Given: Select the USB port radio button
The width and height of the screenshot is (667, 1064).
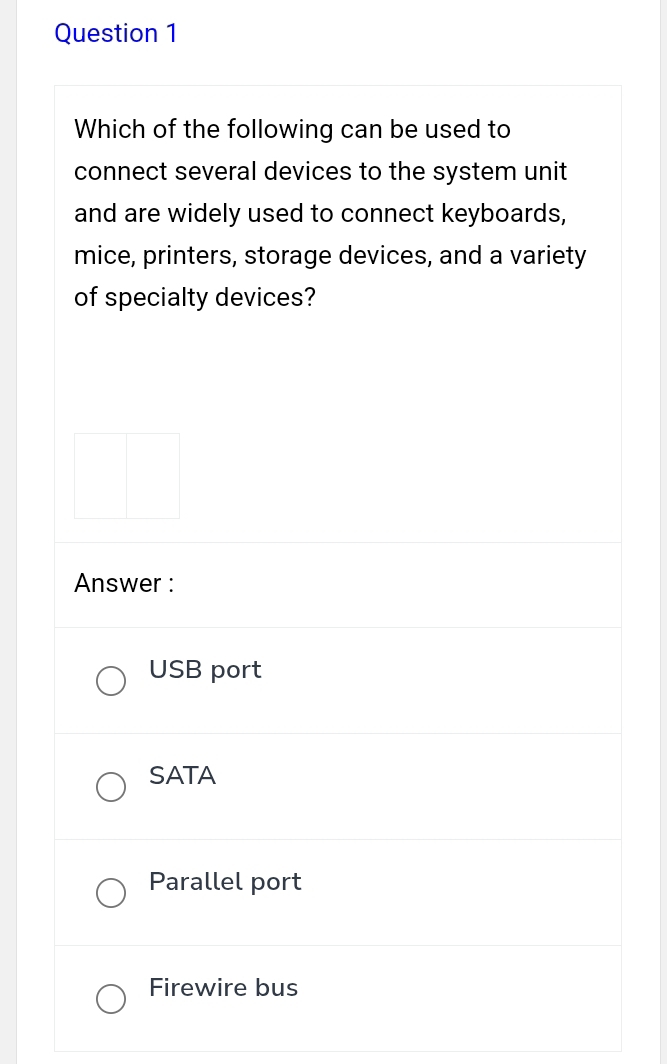Looking at the screenshot, I should point(111,681).
